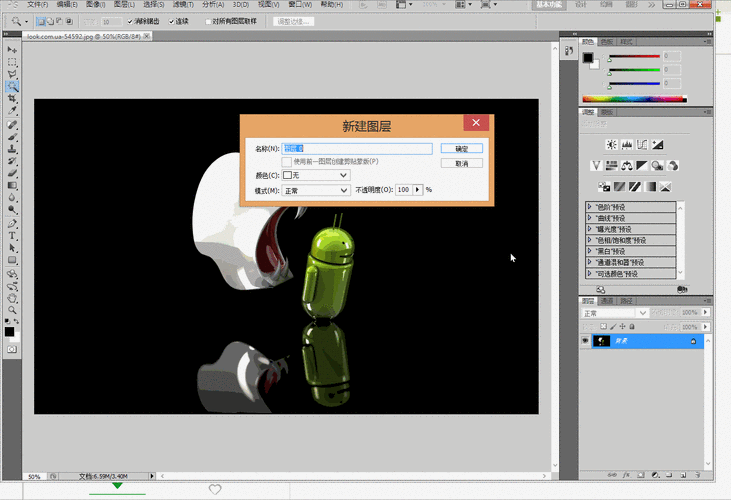Add a Vibrance adjustment
This screenshot has height=500, width=731.
coord(596,166)
